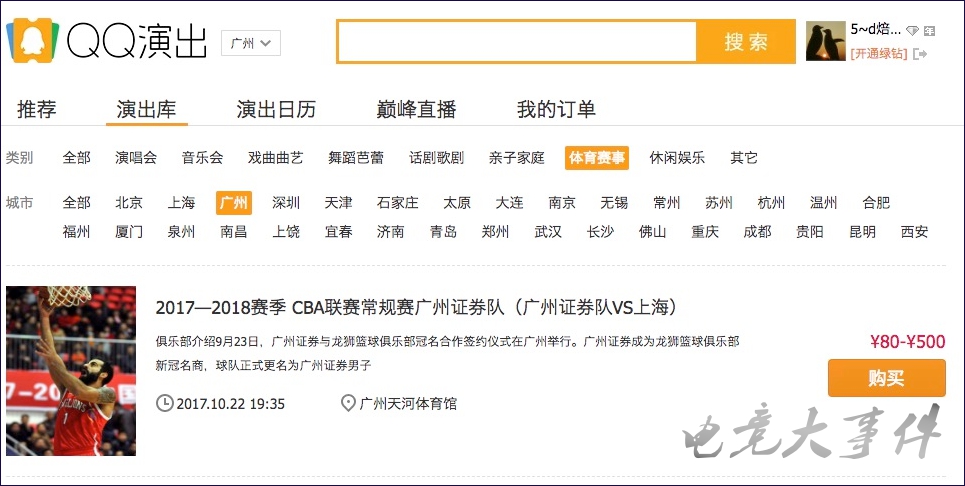Filter by 舞蹈芭蕾 category
This screenshot has width=965, height=486.
356,157
